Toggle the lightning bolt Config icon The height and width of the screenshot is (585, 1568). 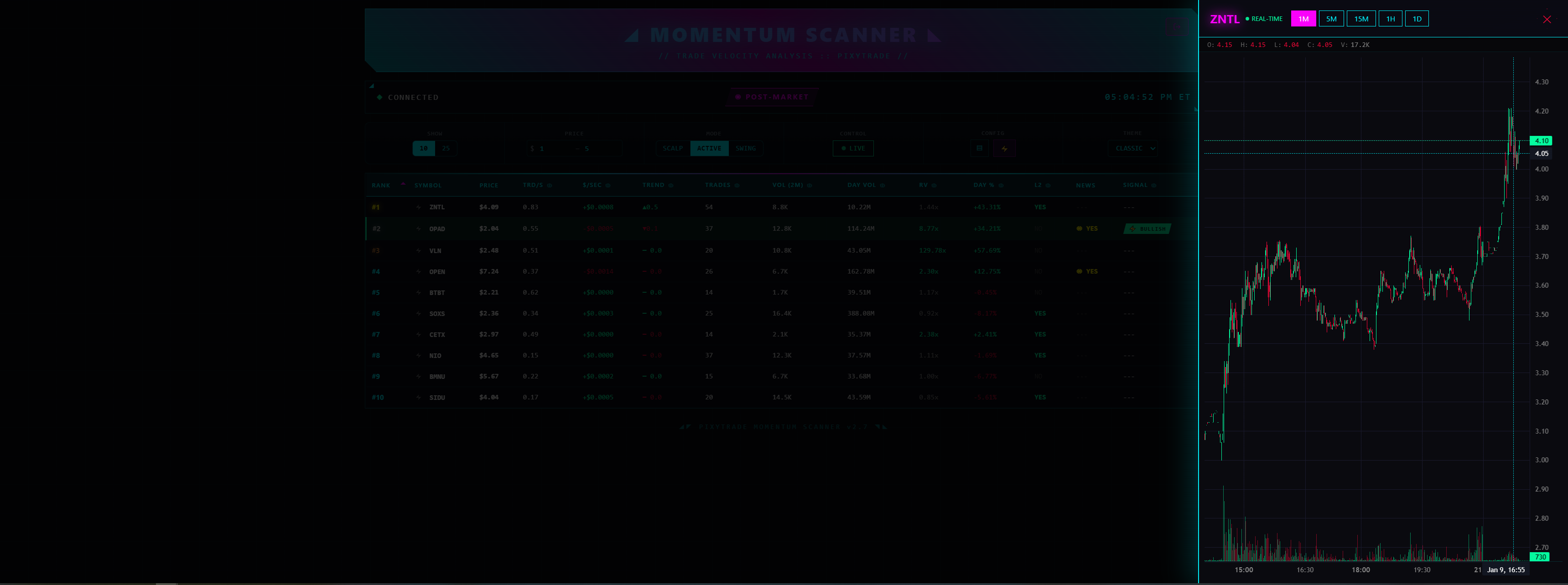click(1004, 148)
